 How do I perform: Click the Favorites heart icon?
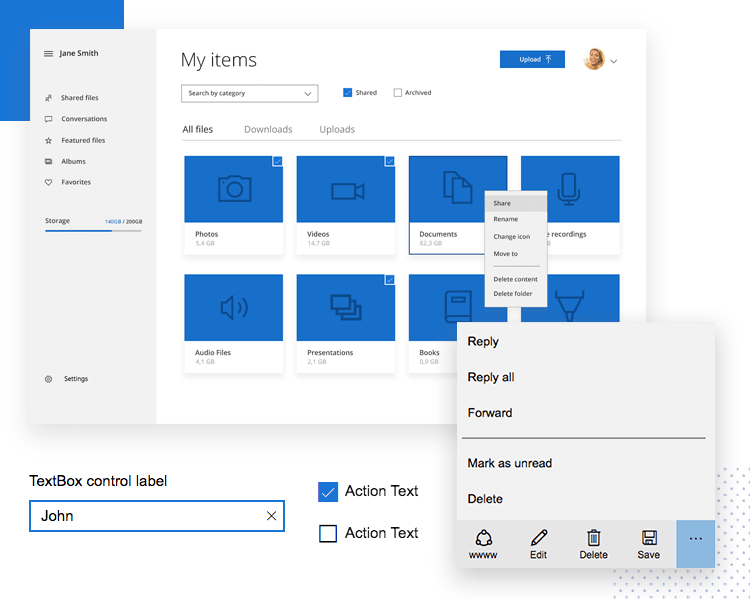(48, 182)
